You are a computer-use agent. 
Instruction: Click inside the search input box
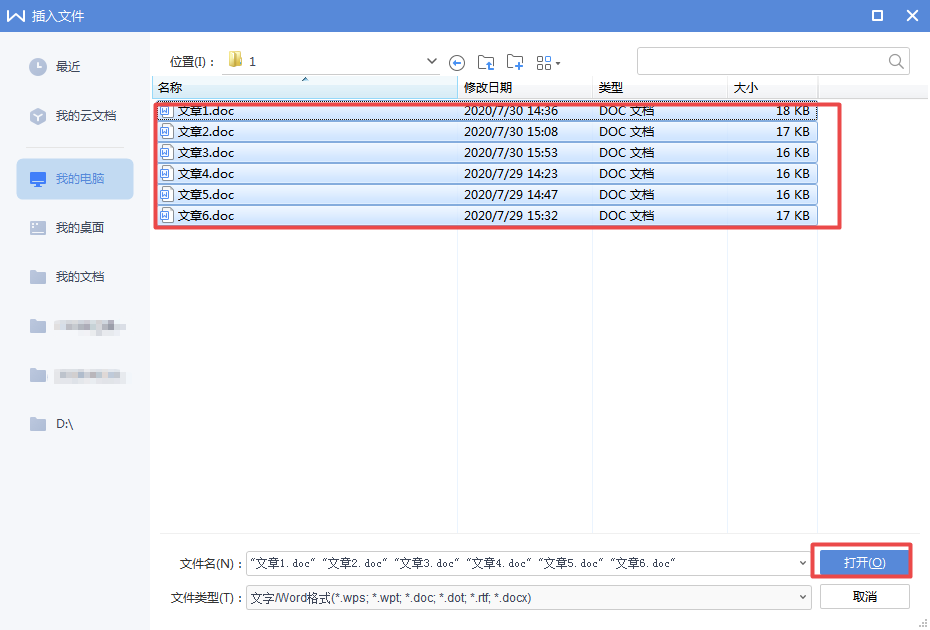760,61
